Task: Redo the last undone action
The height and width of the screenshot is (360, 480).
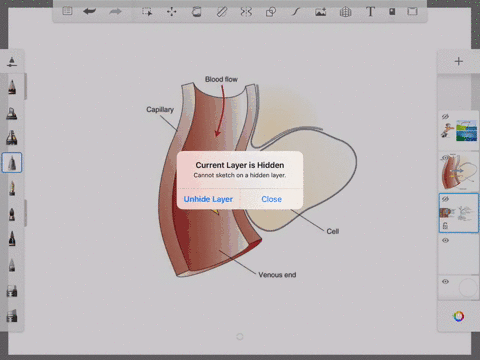Action: pyautogui.click(x=115, y=12)
